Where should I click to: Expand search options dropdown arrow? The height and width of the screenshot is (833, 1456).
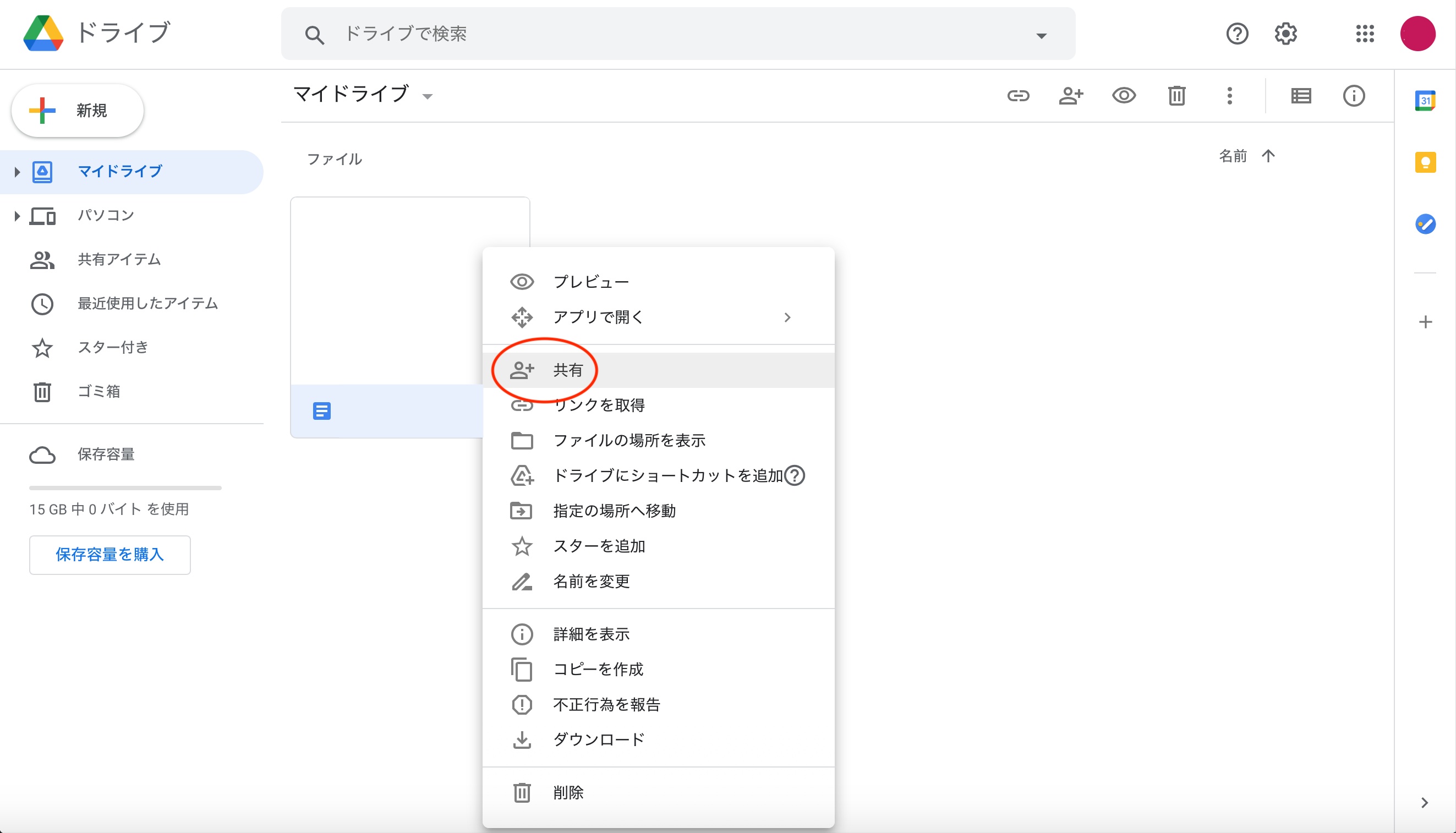coord(1041,35)
